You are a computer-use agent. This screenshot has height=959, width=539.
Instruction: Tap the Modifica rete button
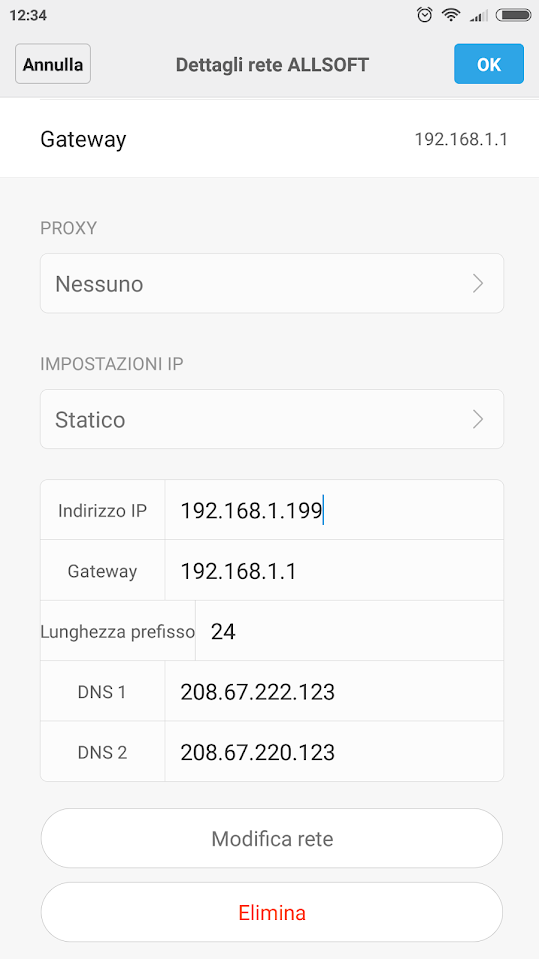click(272, 838)
